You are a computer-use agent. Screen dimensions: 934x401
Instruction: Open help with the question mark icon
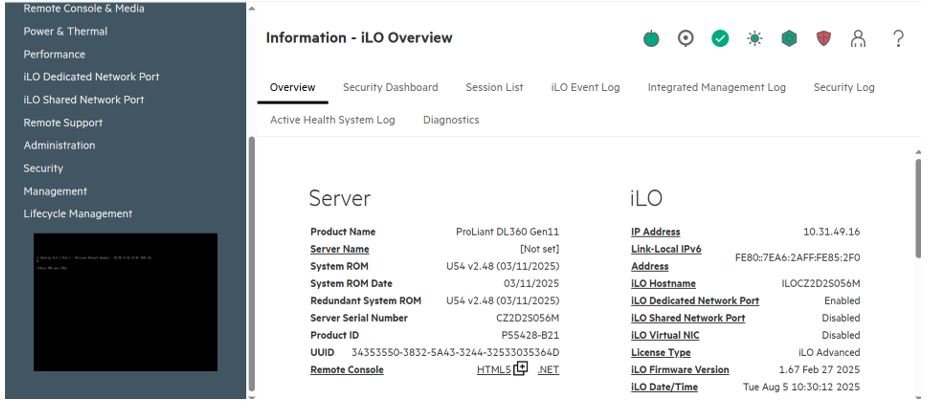[898, 39]
